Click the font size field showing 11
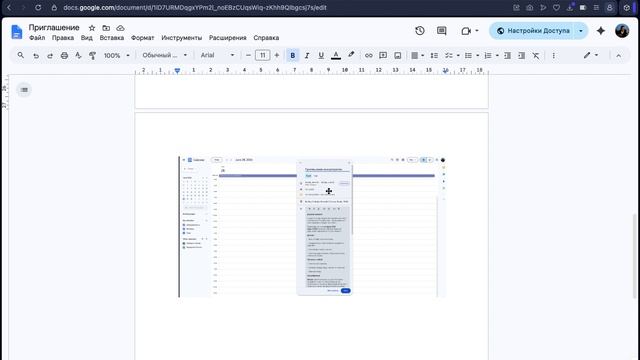This screenshot has height=360, width=640. 262,55
